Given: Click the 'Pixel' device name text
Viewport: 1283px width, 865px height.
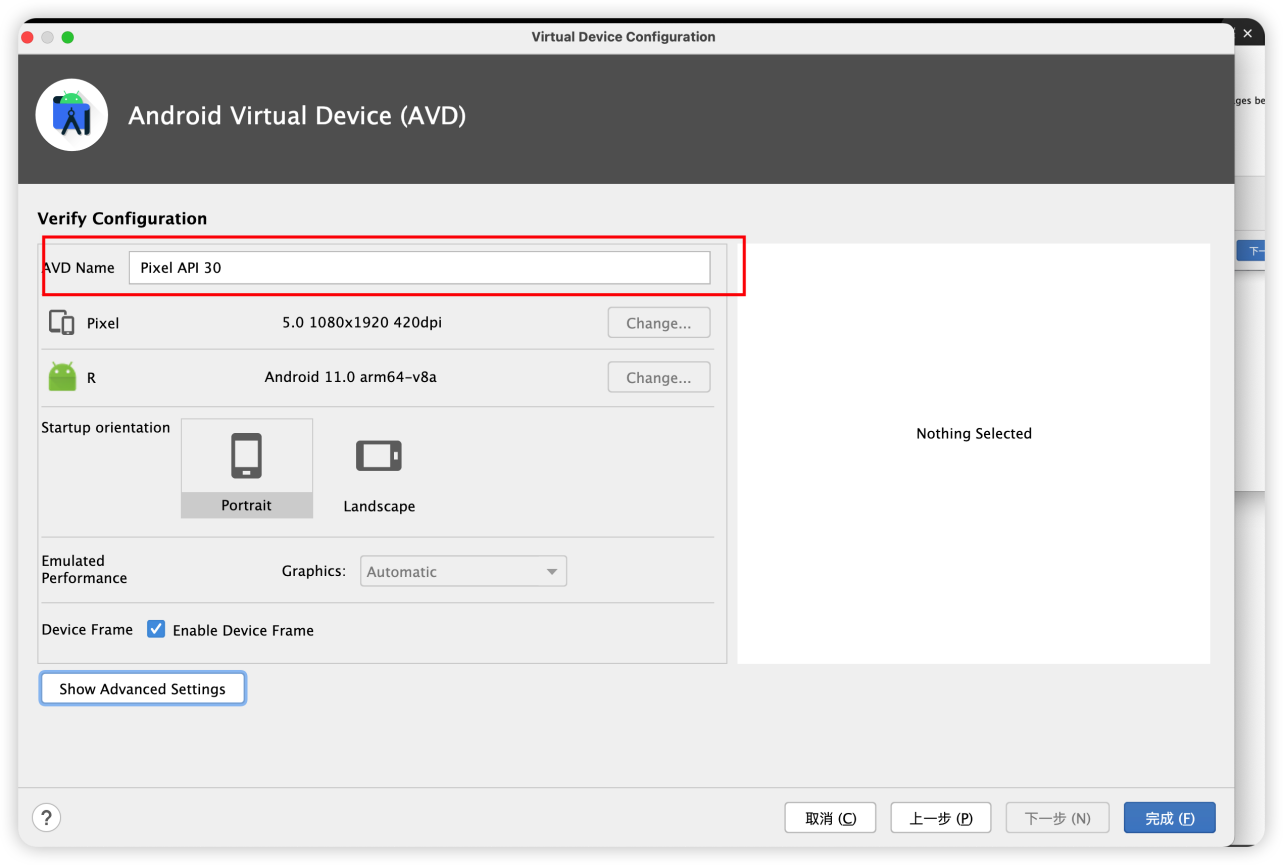Looking at the screenshot, I should click(103, 323).
